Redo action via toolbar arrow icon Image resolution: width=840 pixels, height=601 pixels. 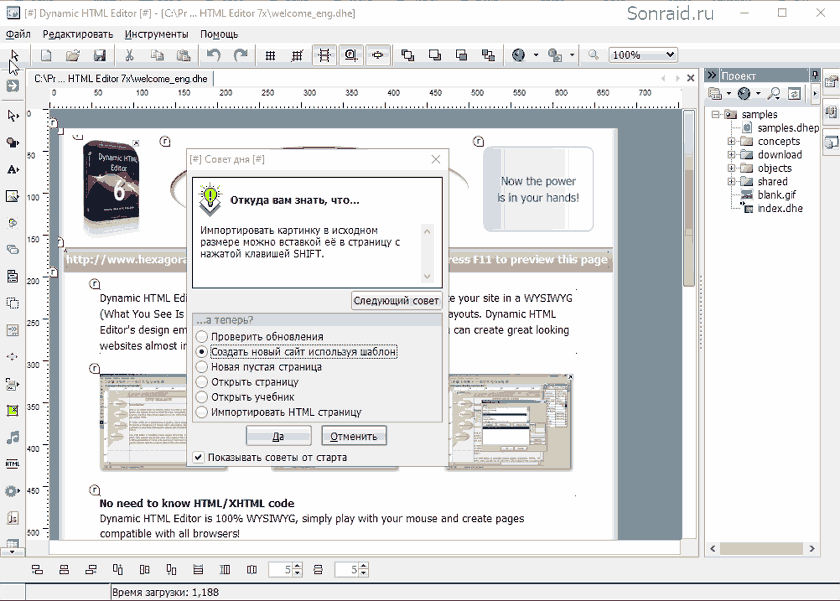pyautogui.click(x=241, y=55)
